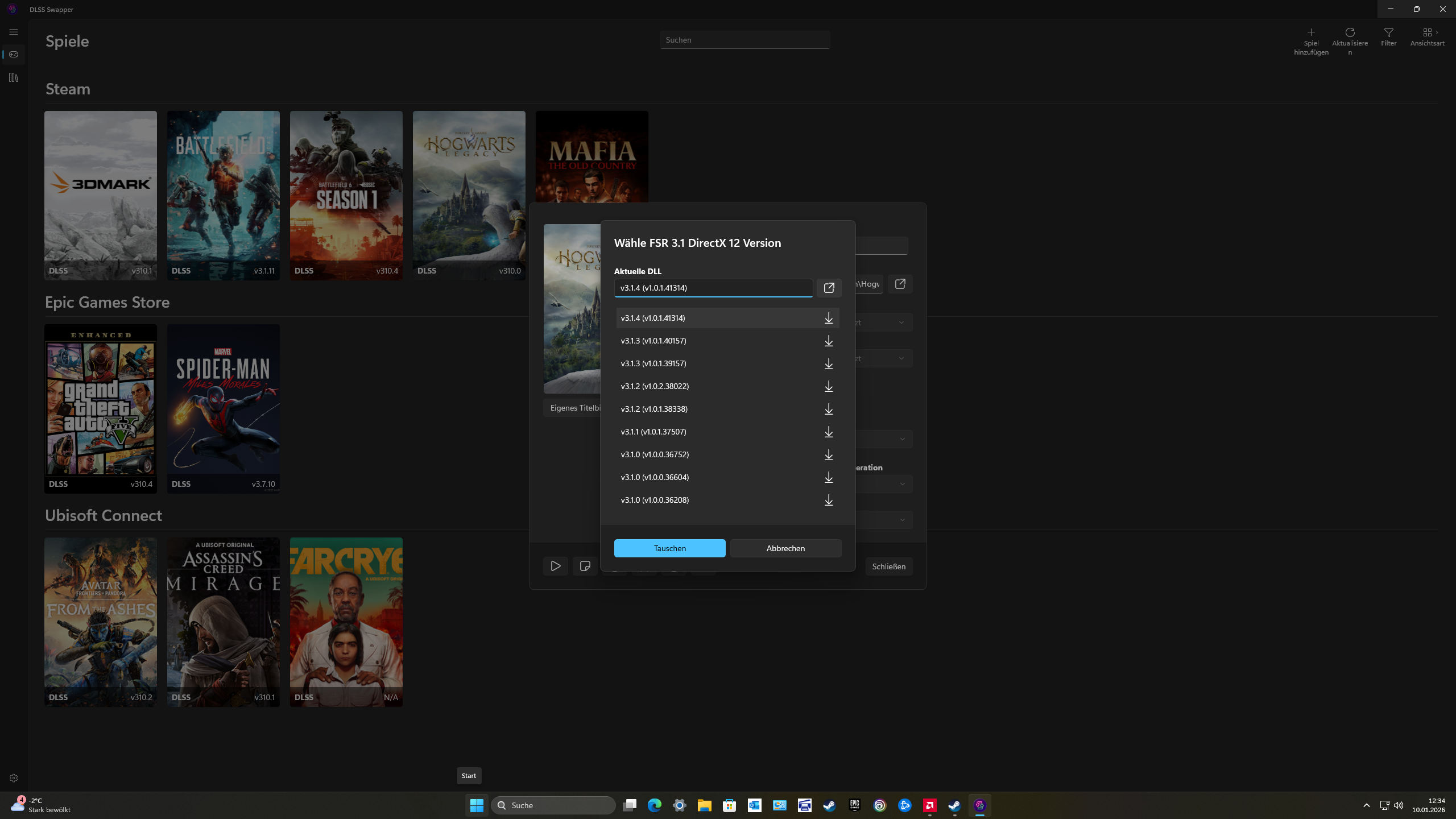Open settings gear in sidebar

point(14,778)
